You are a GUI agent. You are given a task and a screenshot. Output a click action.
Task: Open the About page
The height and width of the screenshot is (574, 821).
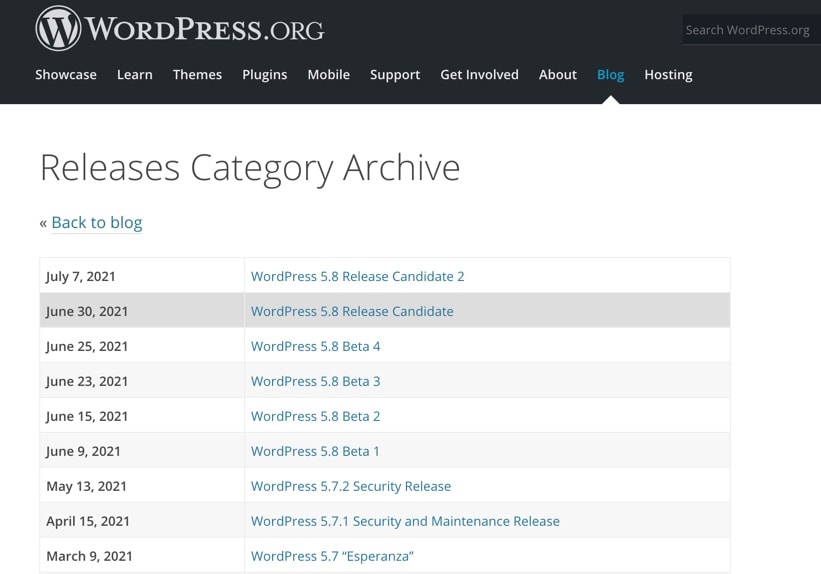pyautogui.click(x=558, y=75)
